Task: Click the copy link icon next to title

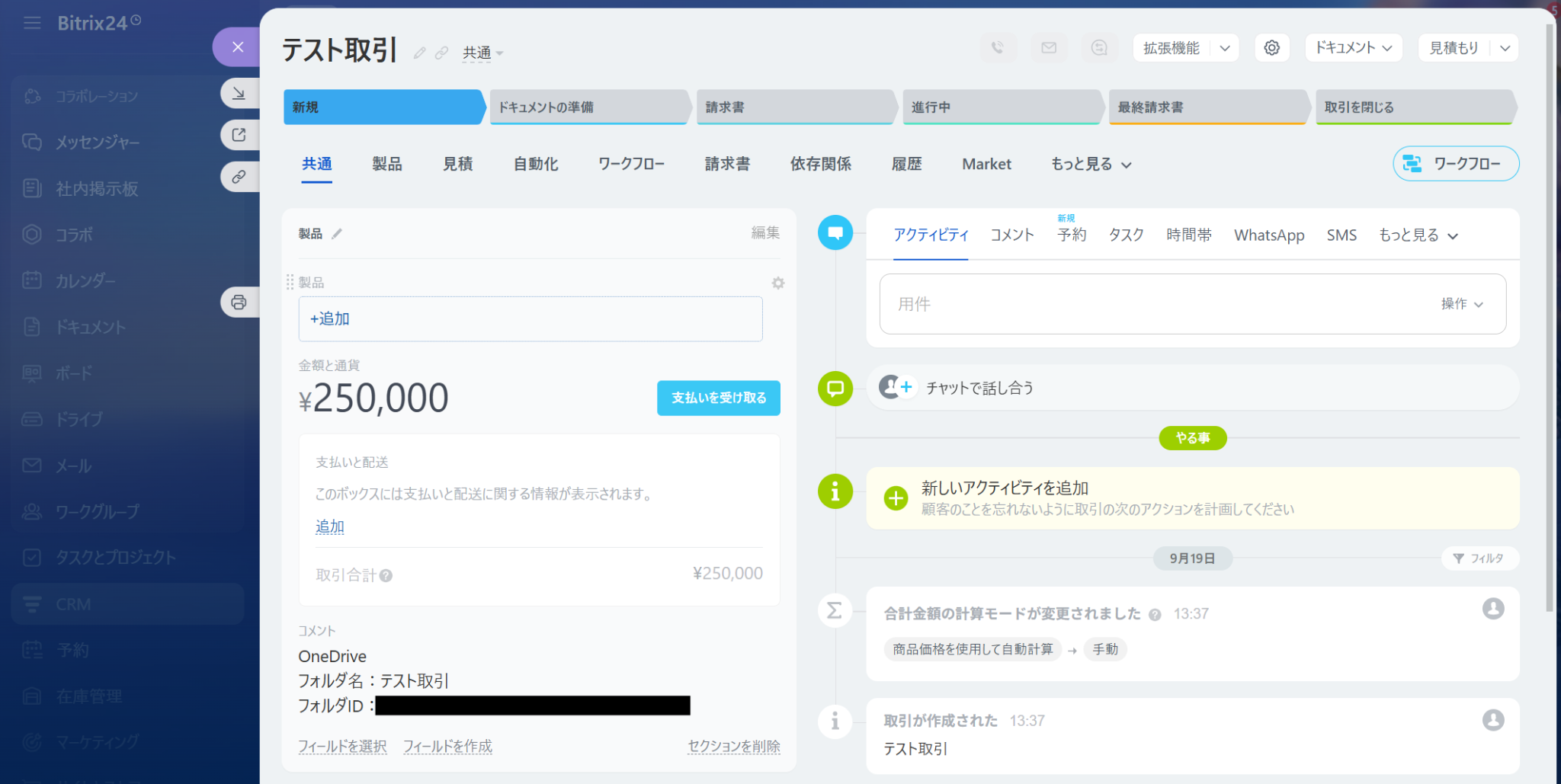Action: 441,53
